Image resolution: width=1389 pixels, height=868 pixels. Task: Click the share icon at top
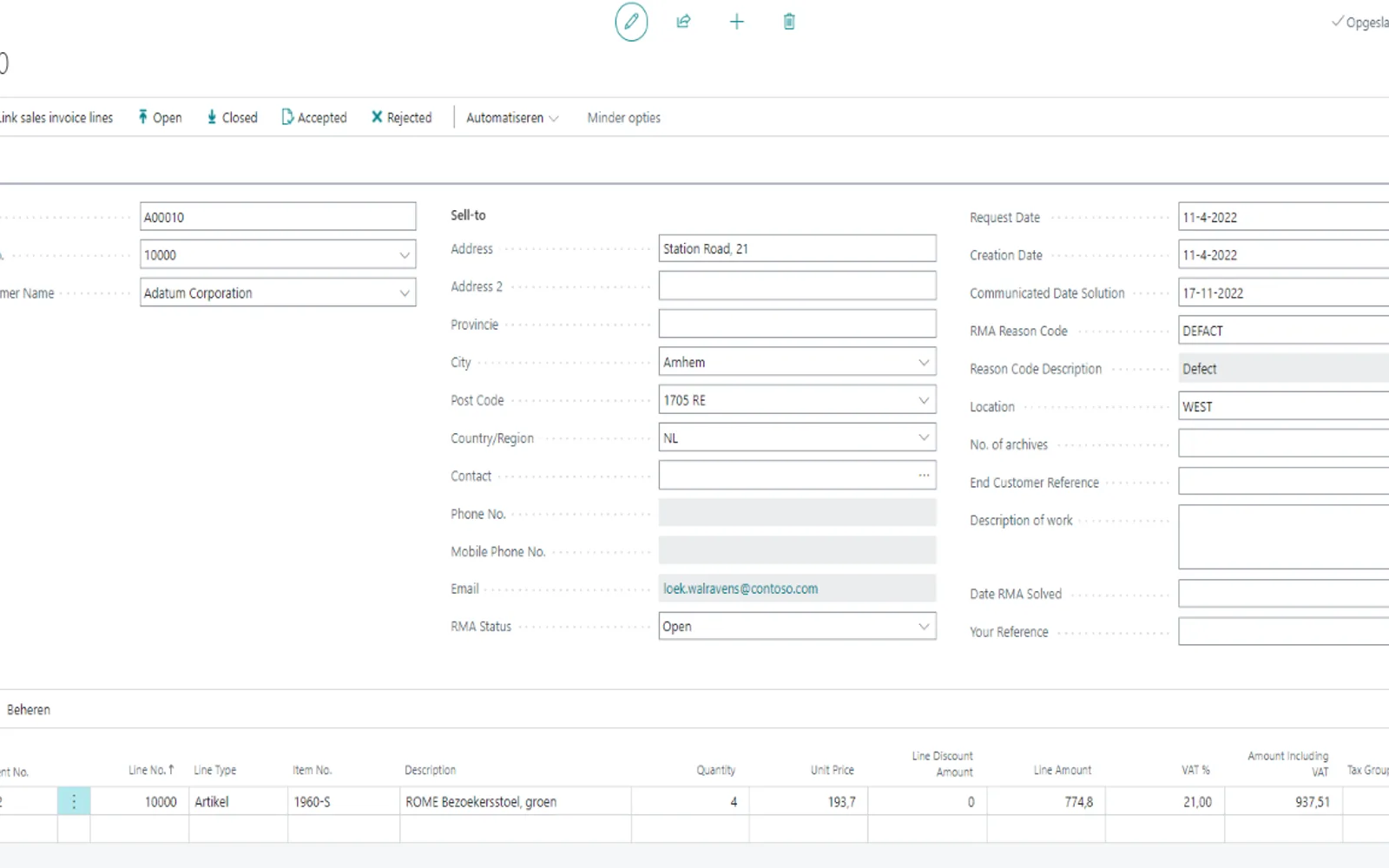pos(683,22)
